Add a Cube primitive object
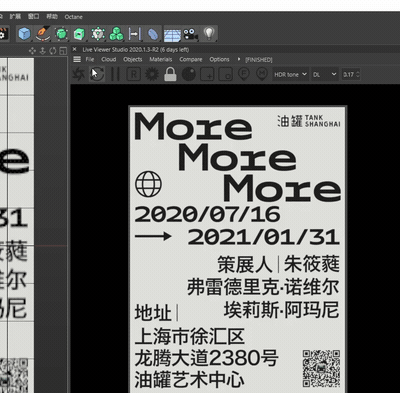This screenshot has height=393, width=400. tap(24, 34)
